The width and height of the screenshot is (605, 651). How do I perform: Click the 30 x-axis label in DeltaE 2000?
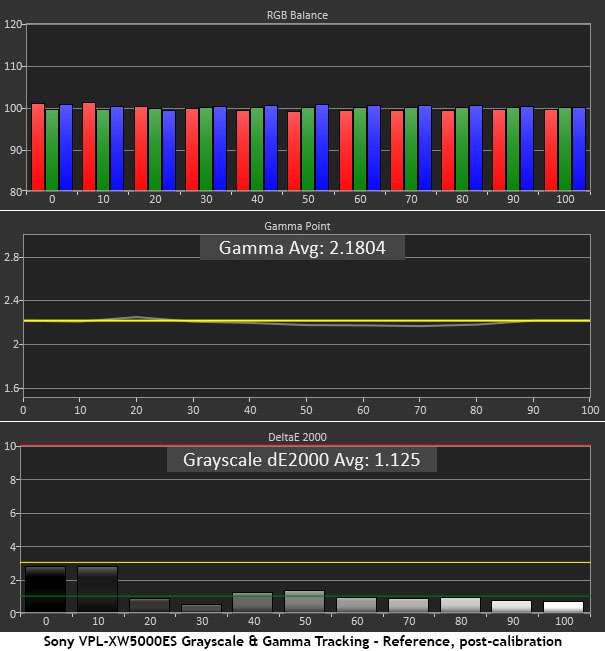pyautogui.click(x=202, y=621)
